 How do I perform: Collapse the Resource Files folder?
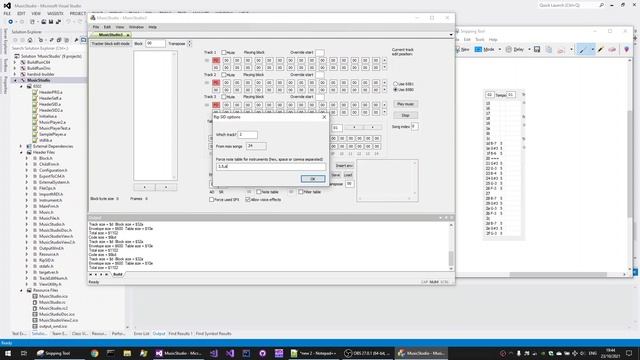[x=21, y=290]
